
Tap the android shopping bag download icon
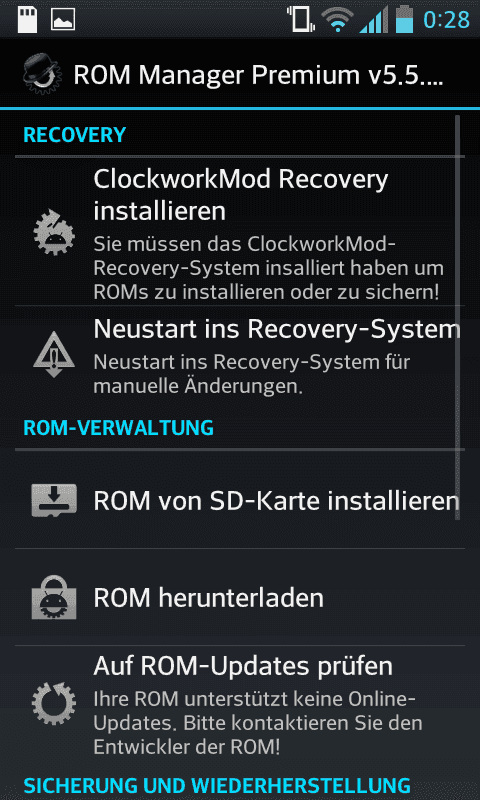point(54,597)
